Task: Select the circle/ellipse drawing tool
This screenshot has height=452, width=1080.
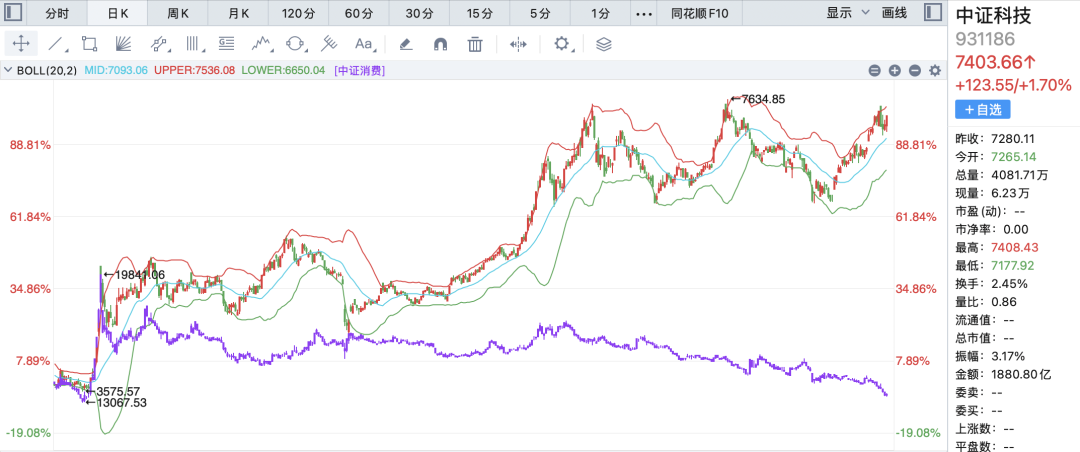Action: pos(294,44)
